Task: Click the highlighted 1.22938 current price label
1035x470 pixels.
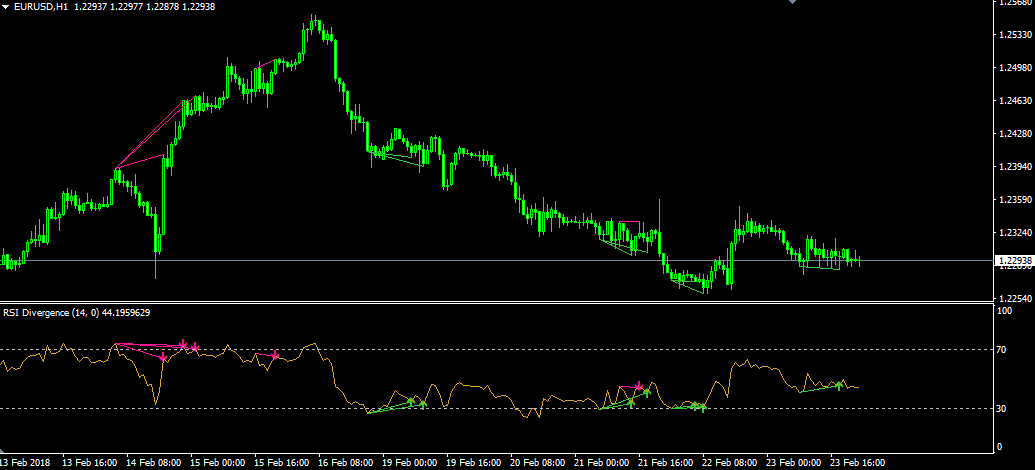Action: pos(1014,261)
